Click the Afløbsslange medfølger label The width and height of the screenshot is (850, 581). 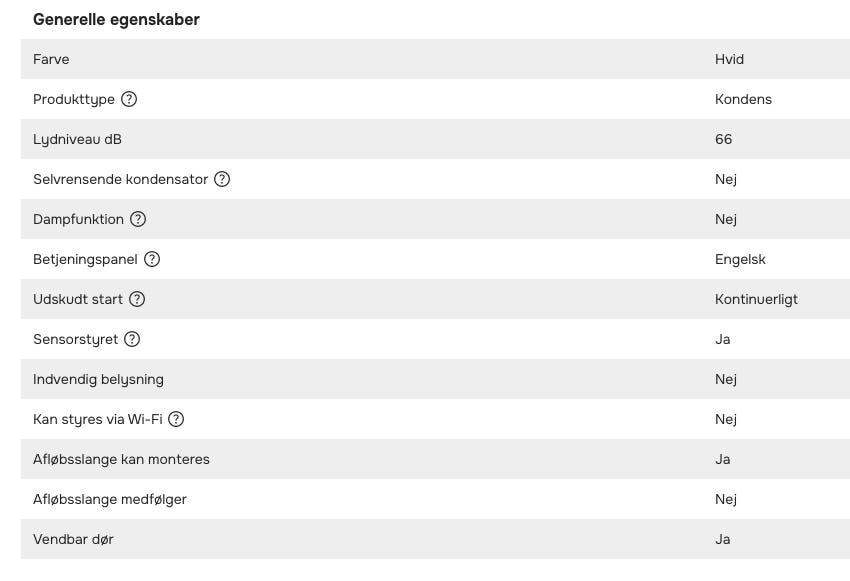click(110, 499)
